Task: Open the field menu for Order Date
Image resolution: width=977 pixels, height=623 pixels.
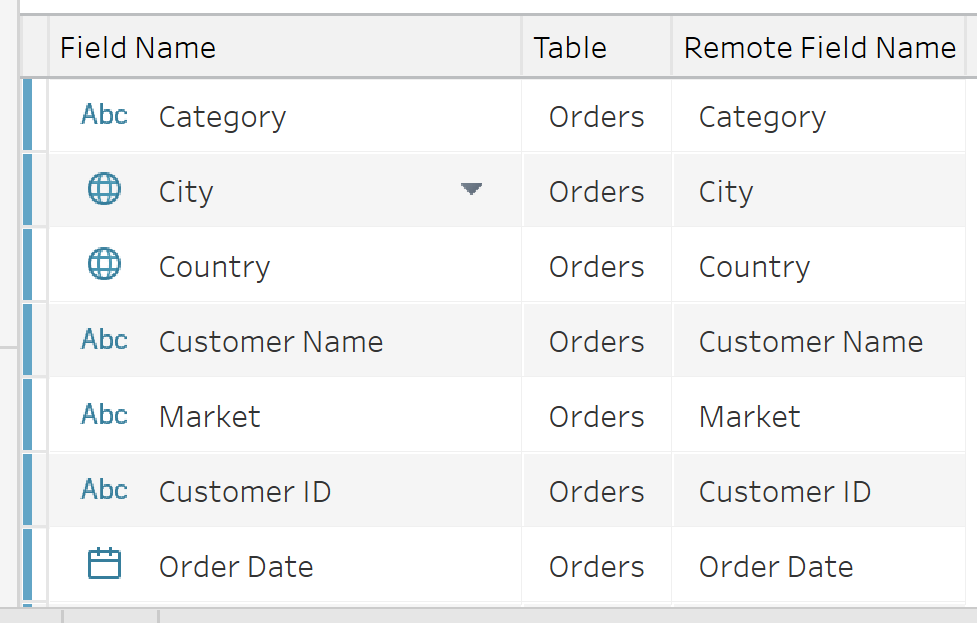Action: (470, 566)
